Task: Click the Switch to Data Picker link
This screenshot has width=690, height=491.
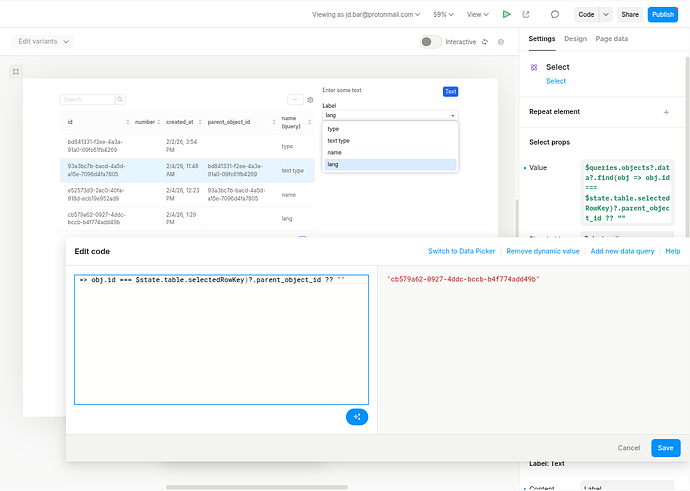Action: [462, 251]
